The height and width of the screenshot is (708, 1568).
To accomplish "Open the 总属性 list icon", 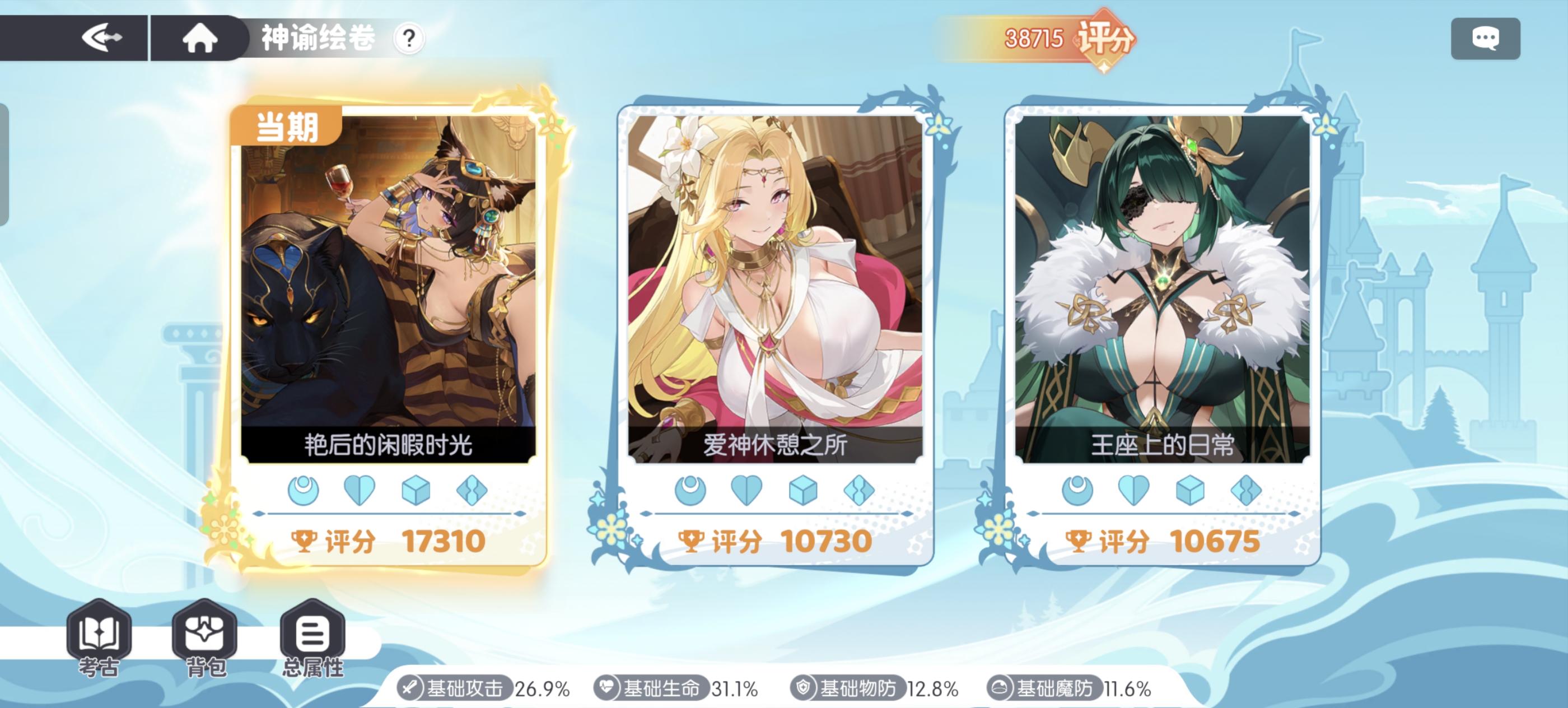I will tap(313, 638).
